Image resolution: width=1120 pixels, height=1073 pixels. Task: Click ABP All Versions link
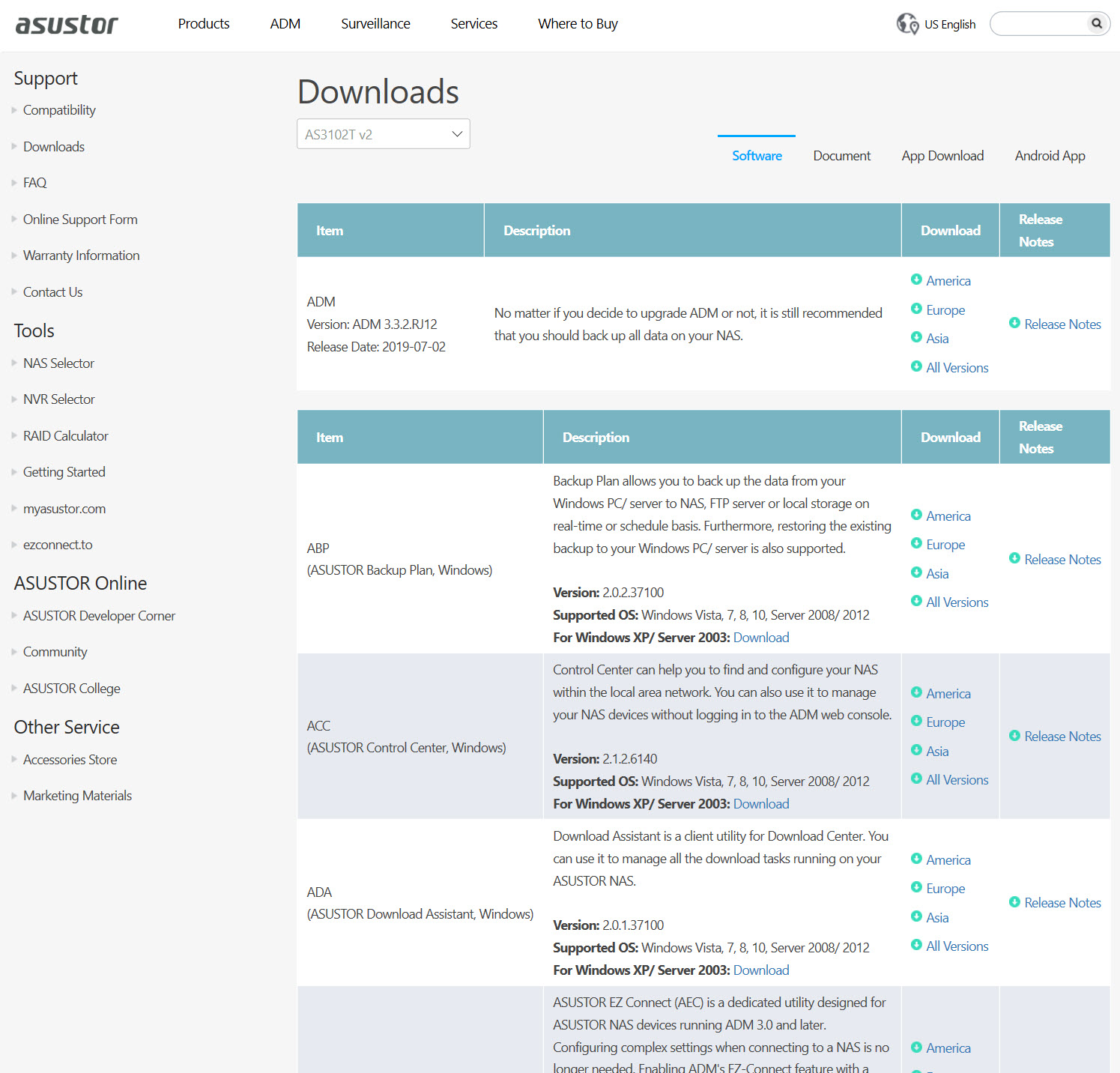click(x=957, y=602)
